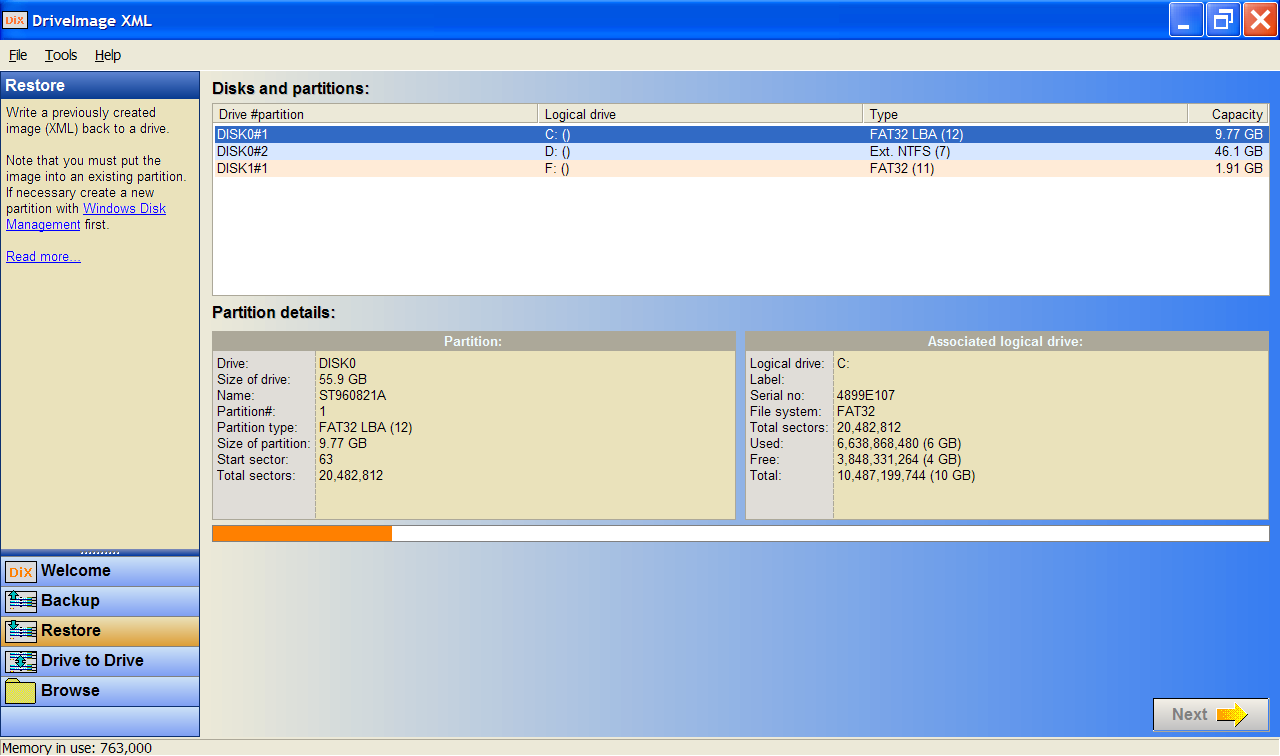Click the Associated logical drive: panel header
1280x756 pixels.
pyautogui.click(x=1007, y=341)
